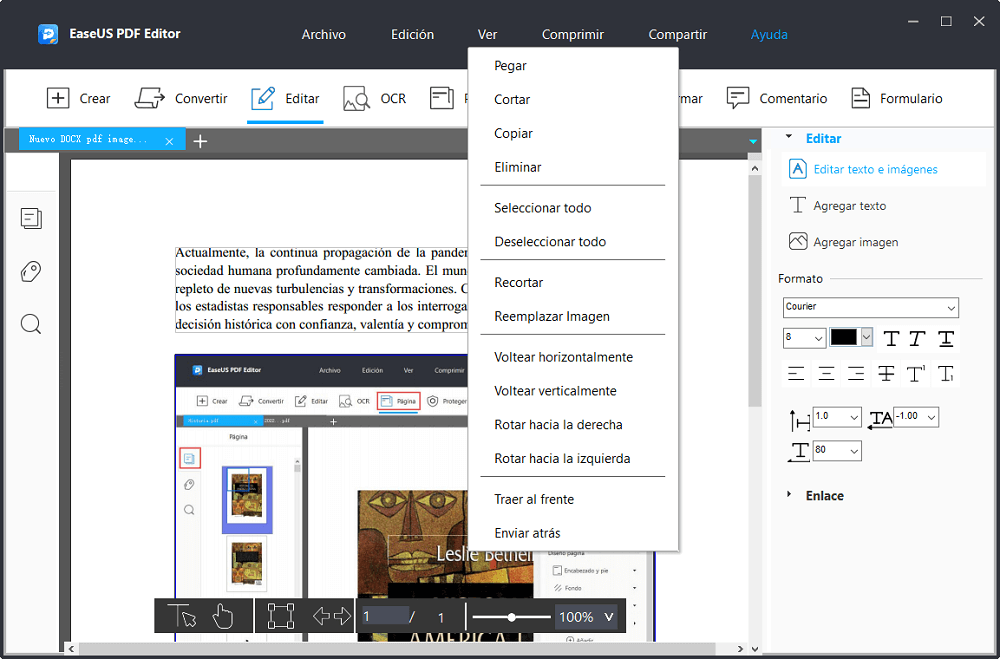Go to next page with right arrow
The height and width of the screenshot is (659, 1000).
point(342,616)
